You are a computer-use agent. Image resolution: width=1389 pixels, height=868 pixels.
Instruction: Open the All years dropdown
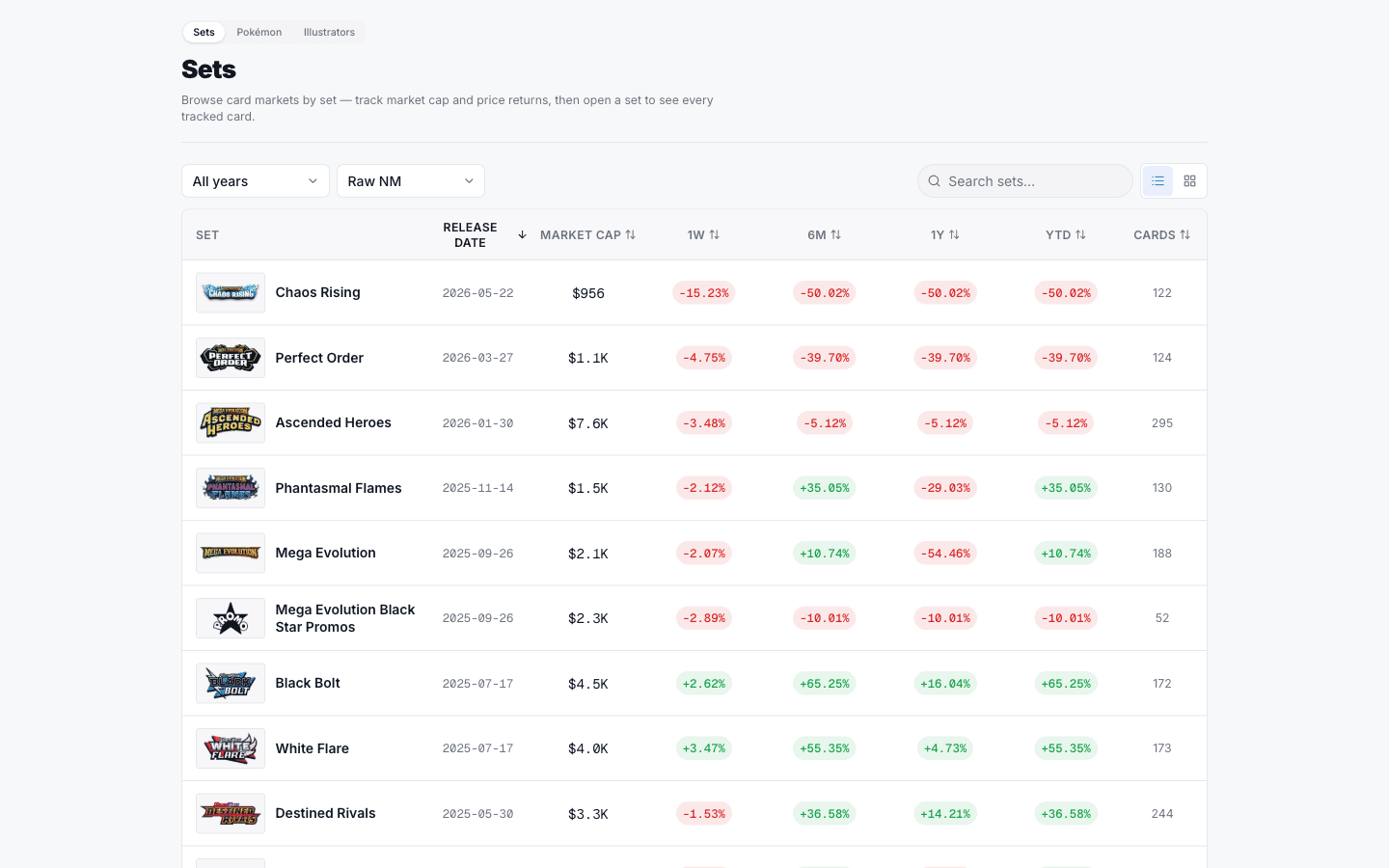[256, 181]
